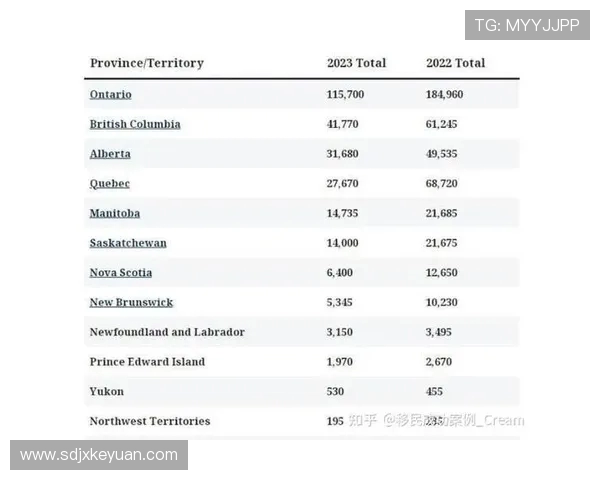
Task: Select the Manitoba link
Action: click(x=114, y=213)
